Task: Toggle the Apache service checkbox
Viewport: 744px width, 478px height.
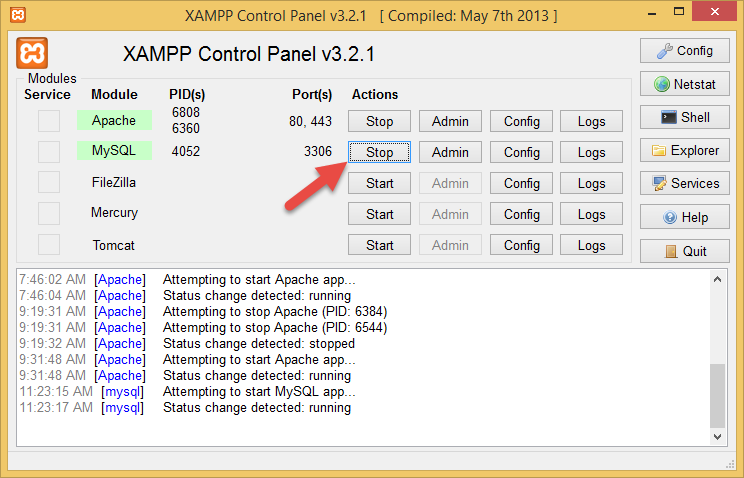Action: [49, 121]
